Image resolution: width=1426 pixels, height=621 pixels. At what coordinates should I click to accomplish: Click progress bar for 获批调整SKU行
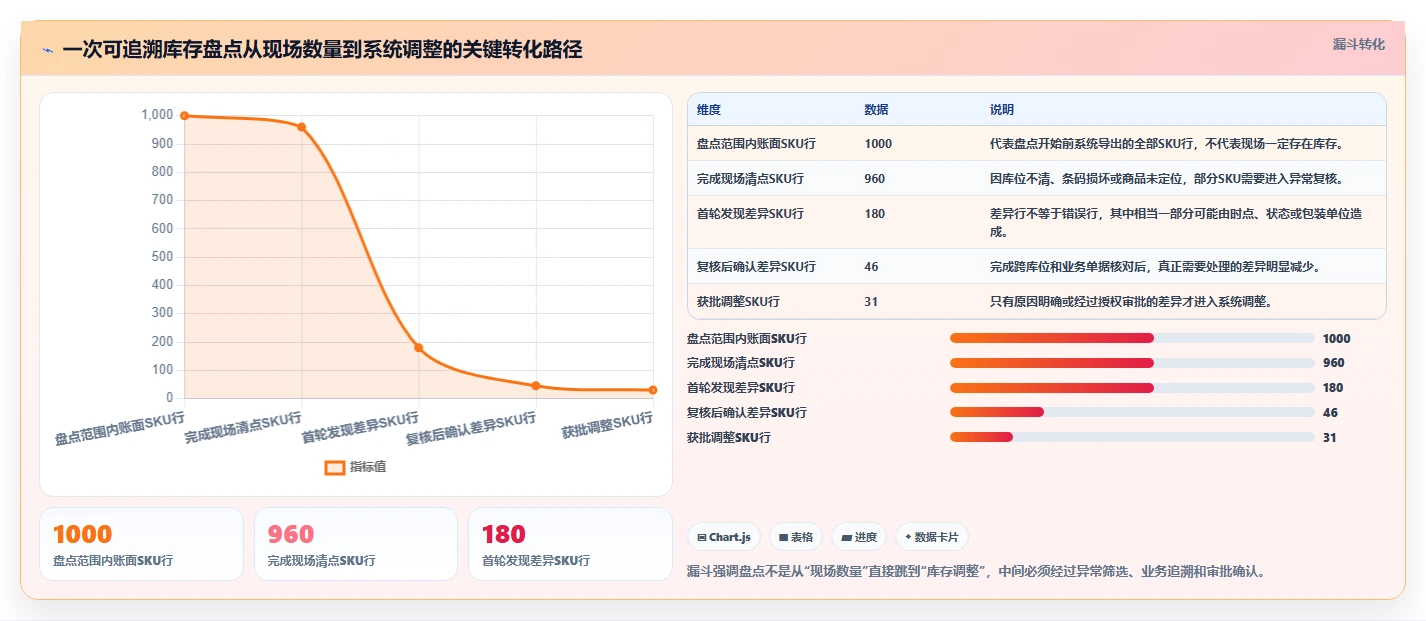coord(1132,437)
